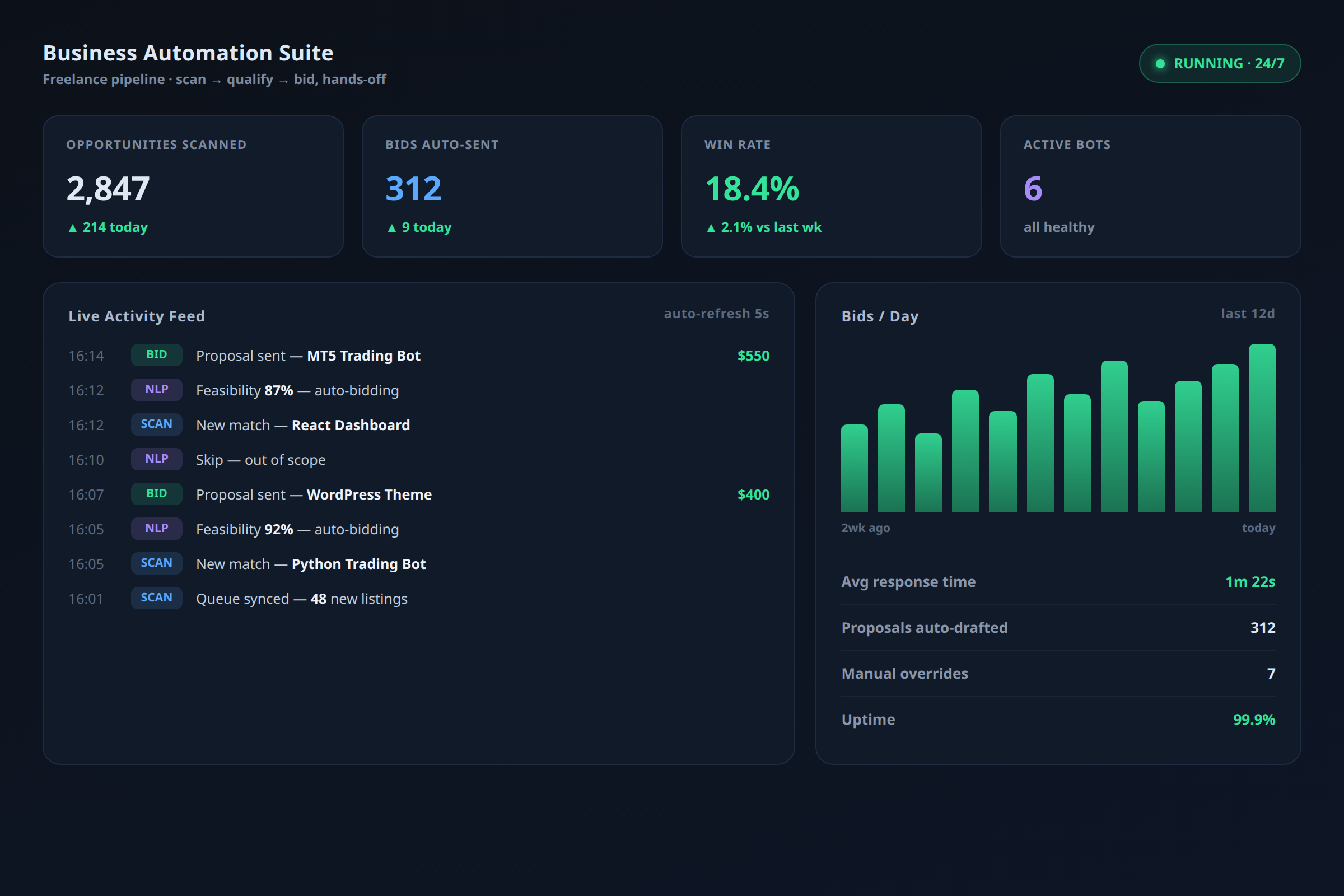Click the BID tag on WordPress Theme row
The image size is (1344, 896).
[157, 494]
